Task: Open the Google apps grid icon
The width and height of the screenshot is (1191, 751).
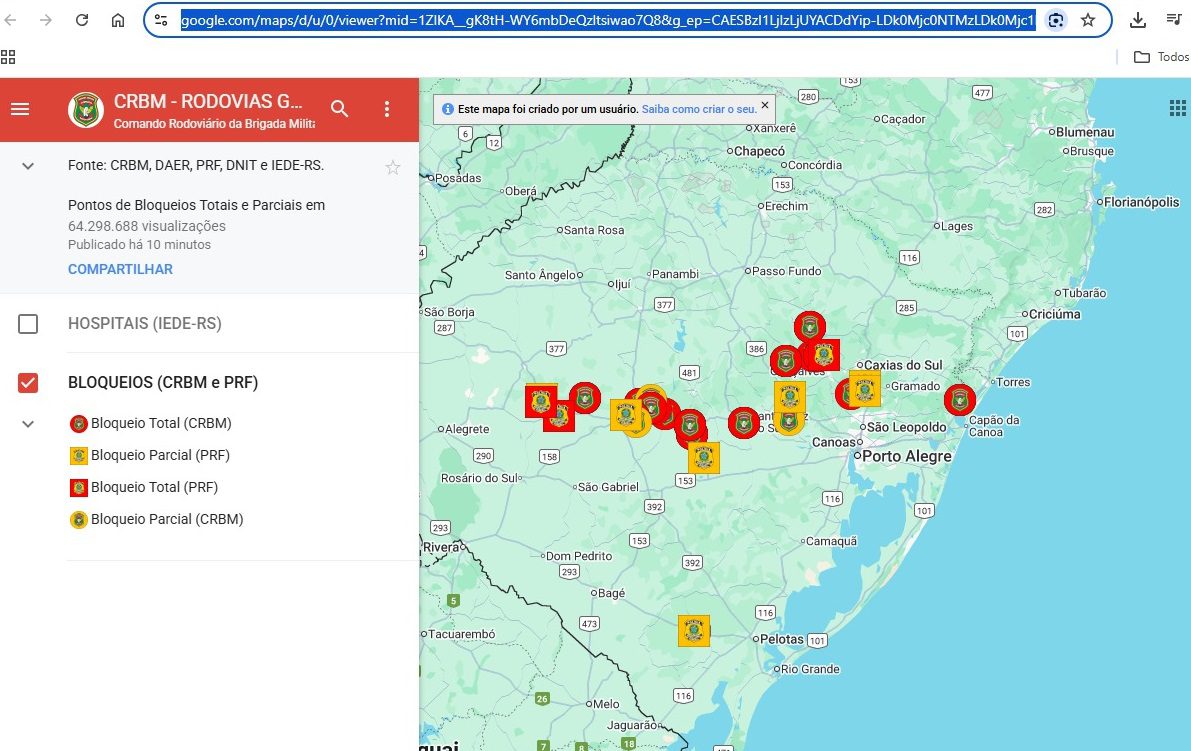Action: 1177,108
